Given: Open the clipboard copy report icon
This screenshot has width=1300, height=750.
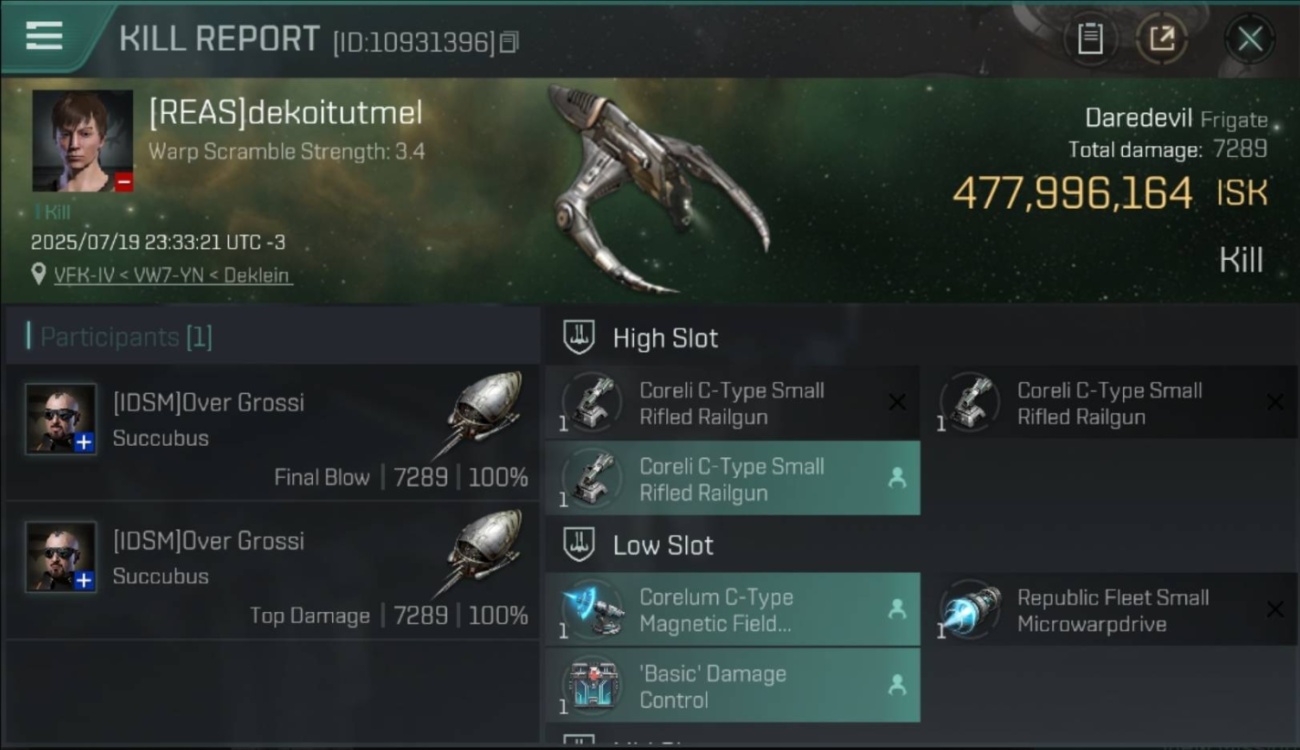Looking at the screenshot, I should pos(1090,39).
